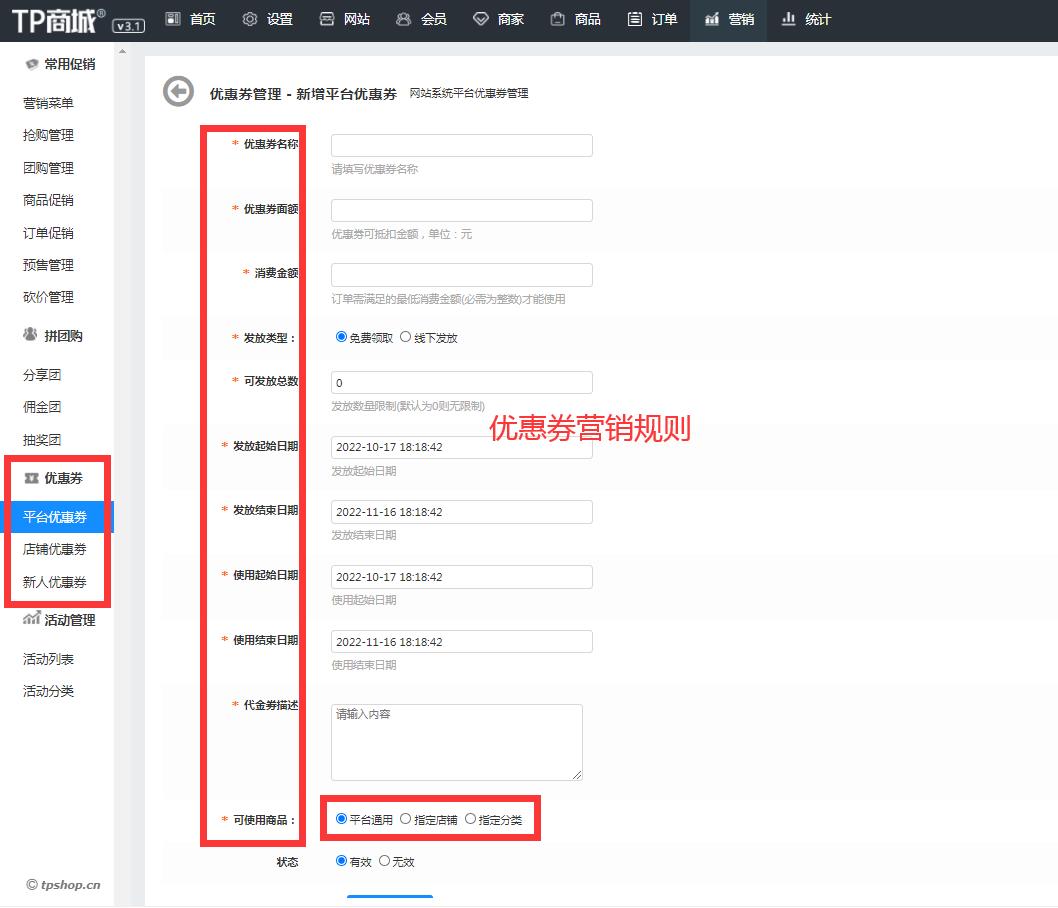
Task: Open the 商家 merchants nav icon
Action: (x=481, y=19)
